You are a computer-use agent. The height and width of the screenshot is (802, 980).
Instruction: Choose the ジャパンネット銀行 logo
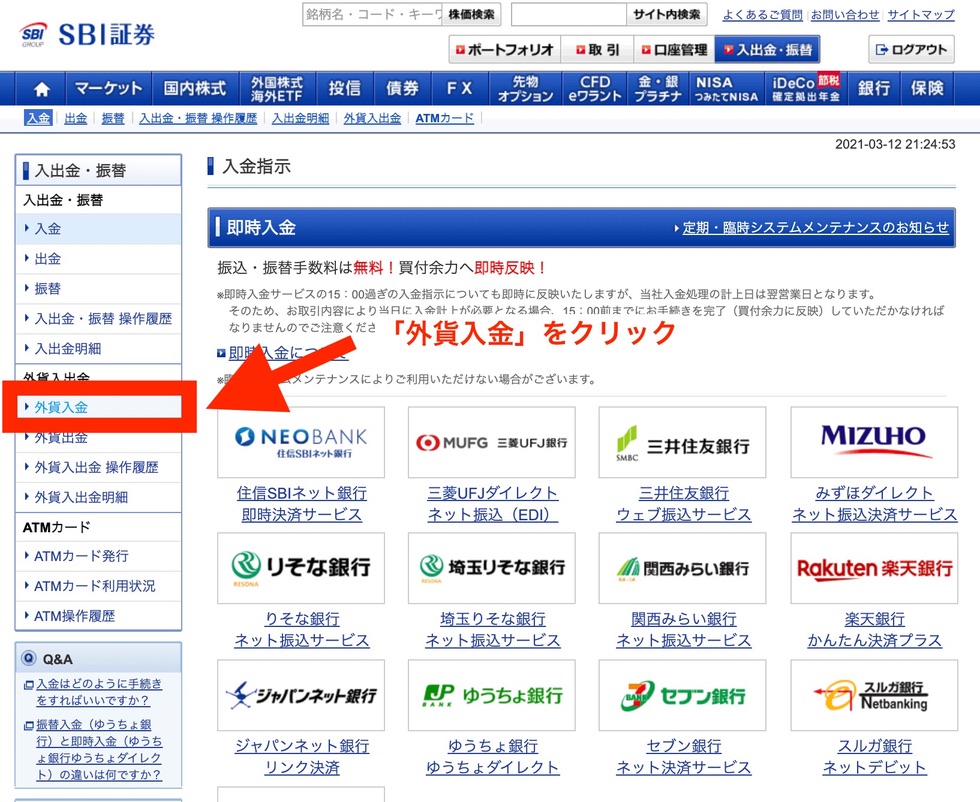301,695
